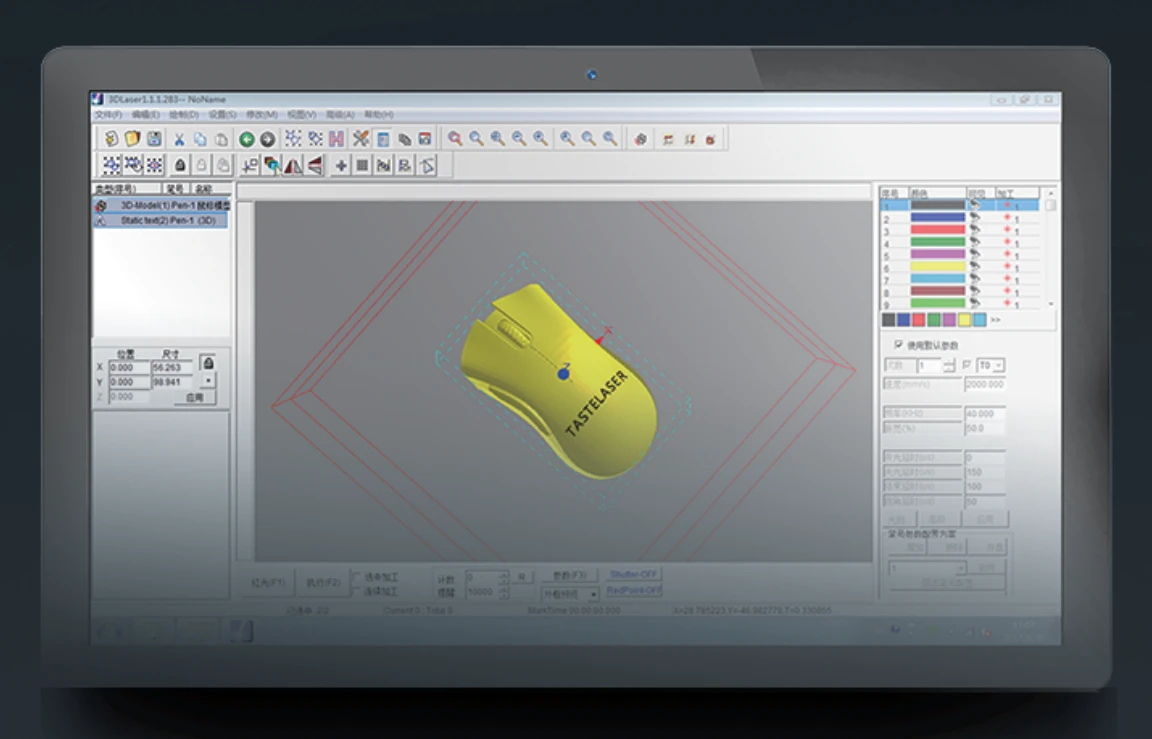Click the mirror triangle icon
Viewport: 1152px width, 739px height.
[x=293, y=166]
